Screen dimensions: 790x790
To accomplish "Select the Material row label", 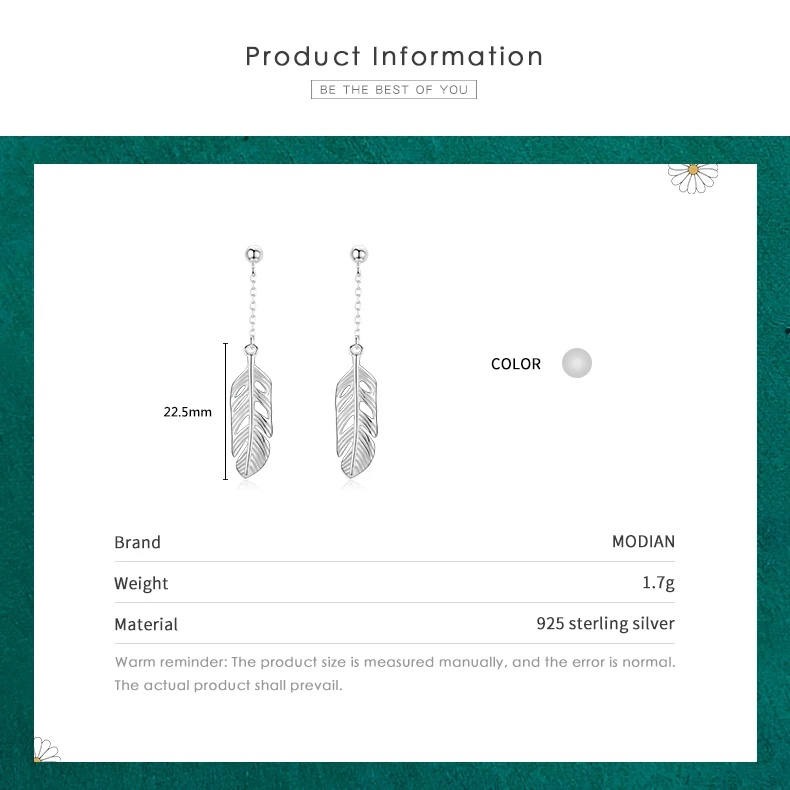I will (146, 624).
